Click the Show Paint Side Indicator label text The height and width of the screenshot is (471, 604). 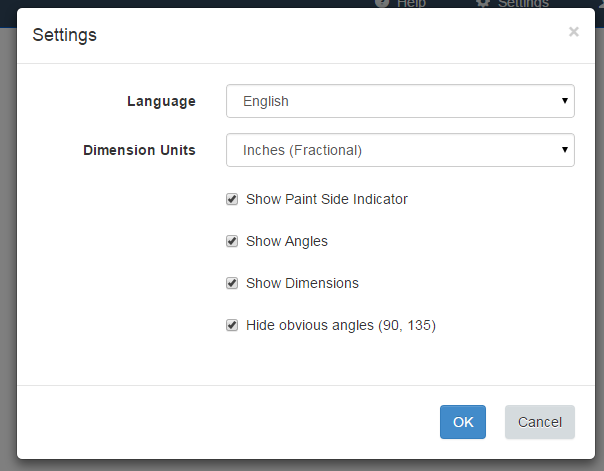click(x=327, y=199)
